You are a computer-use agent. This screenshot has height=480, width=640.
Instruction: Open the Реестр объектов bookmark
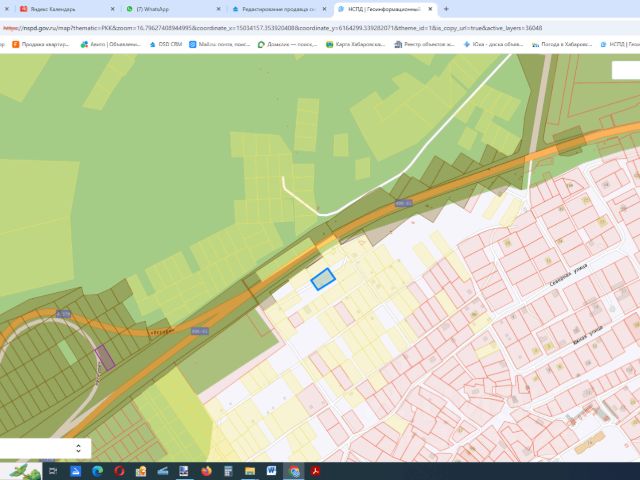[x=424, y=44]
